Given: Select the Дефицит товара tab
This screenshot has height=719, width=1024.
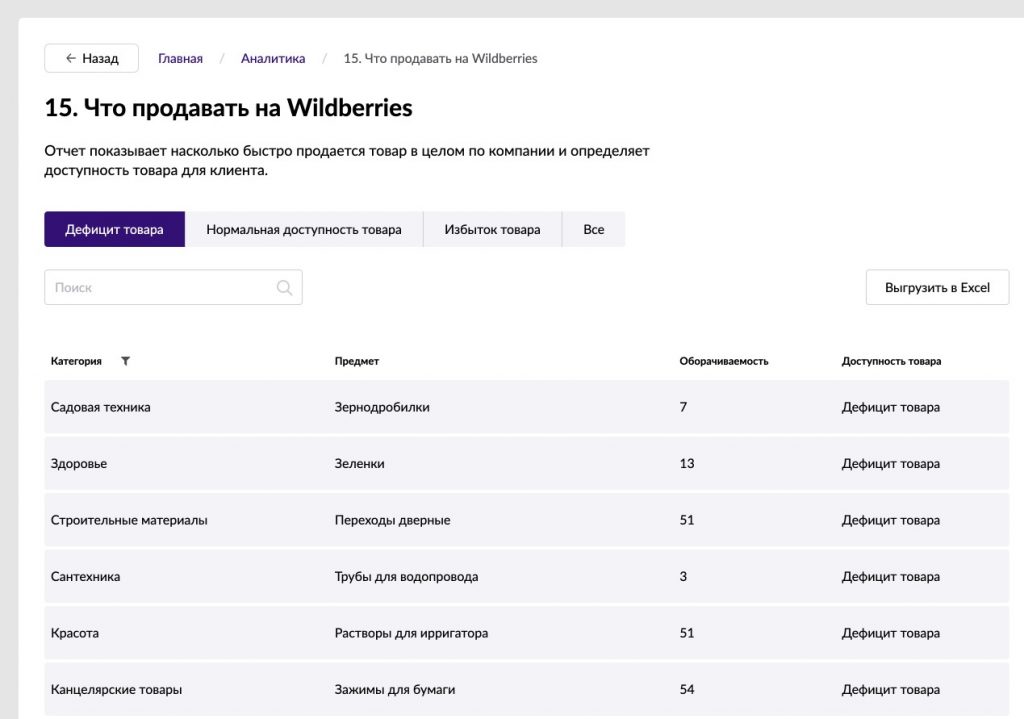Looking at the screenshot, I should click(114, 229).
